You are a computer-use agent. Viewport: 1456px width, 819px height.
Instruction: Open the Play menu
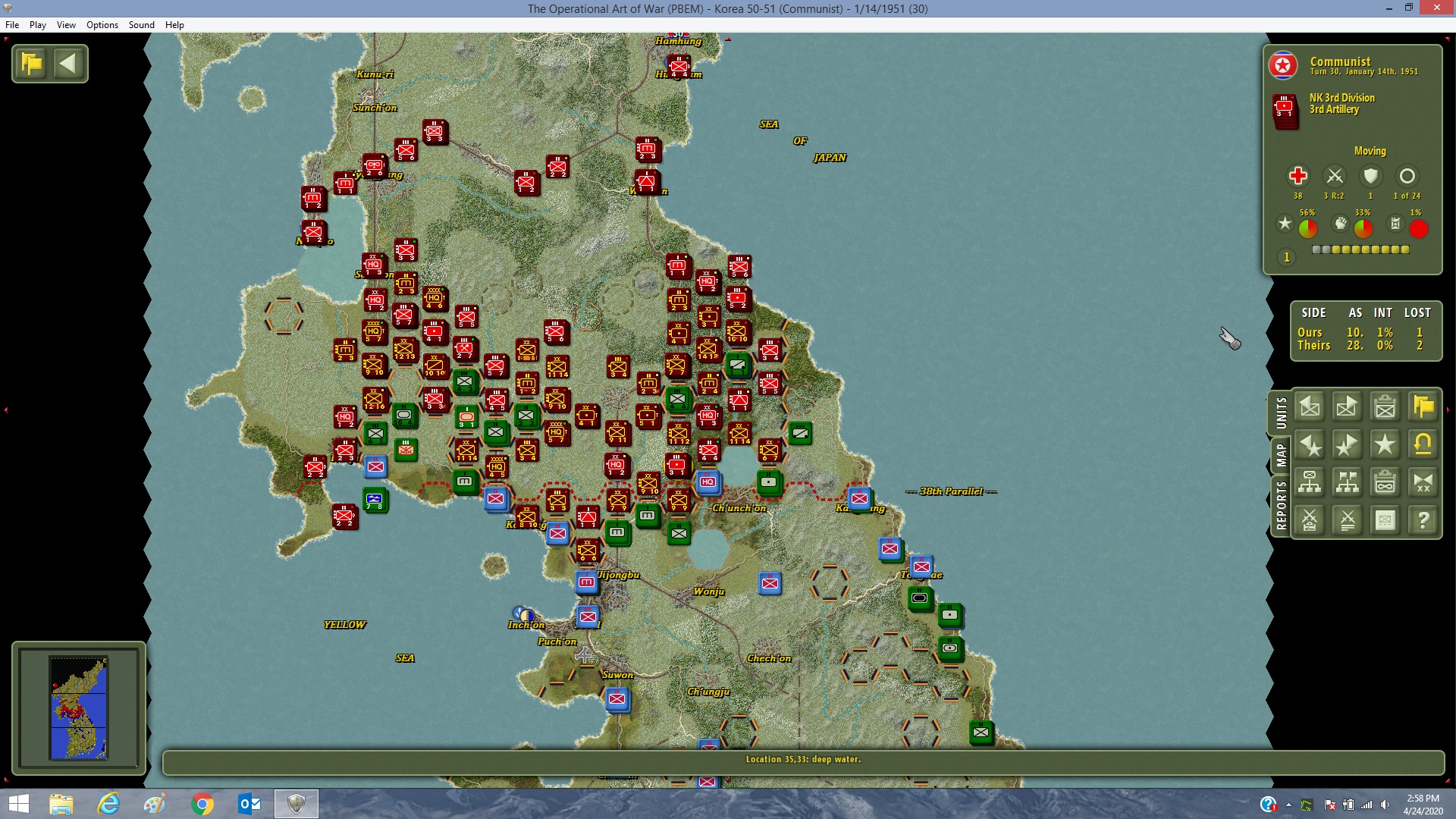pyautogui.click(x=38, y=25)
